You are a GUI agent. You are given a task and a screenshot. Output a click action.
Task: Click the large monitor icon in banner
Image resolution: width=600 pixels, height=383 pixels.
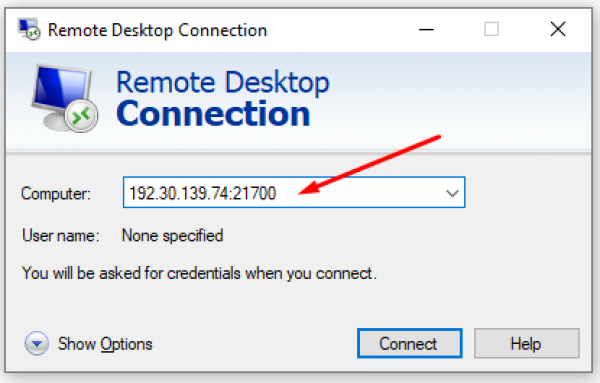pos(64,98)
